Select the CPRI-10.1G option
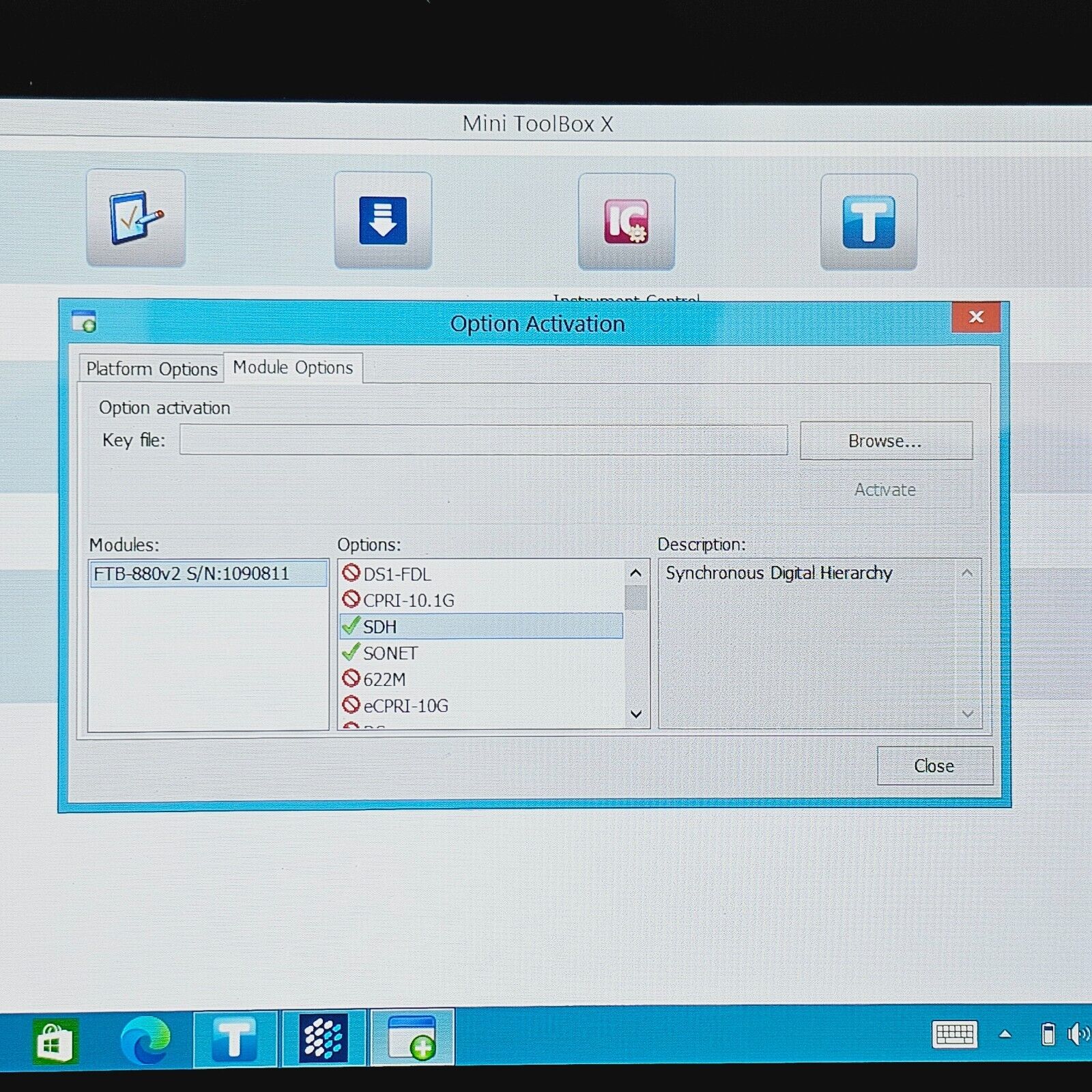This screenshot has height=1092, width=1092. click(408, 601)
